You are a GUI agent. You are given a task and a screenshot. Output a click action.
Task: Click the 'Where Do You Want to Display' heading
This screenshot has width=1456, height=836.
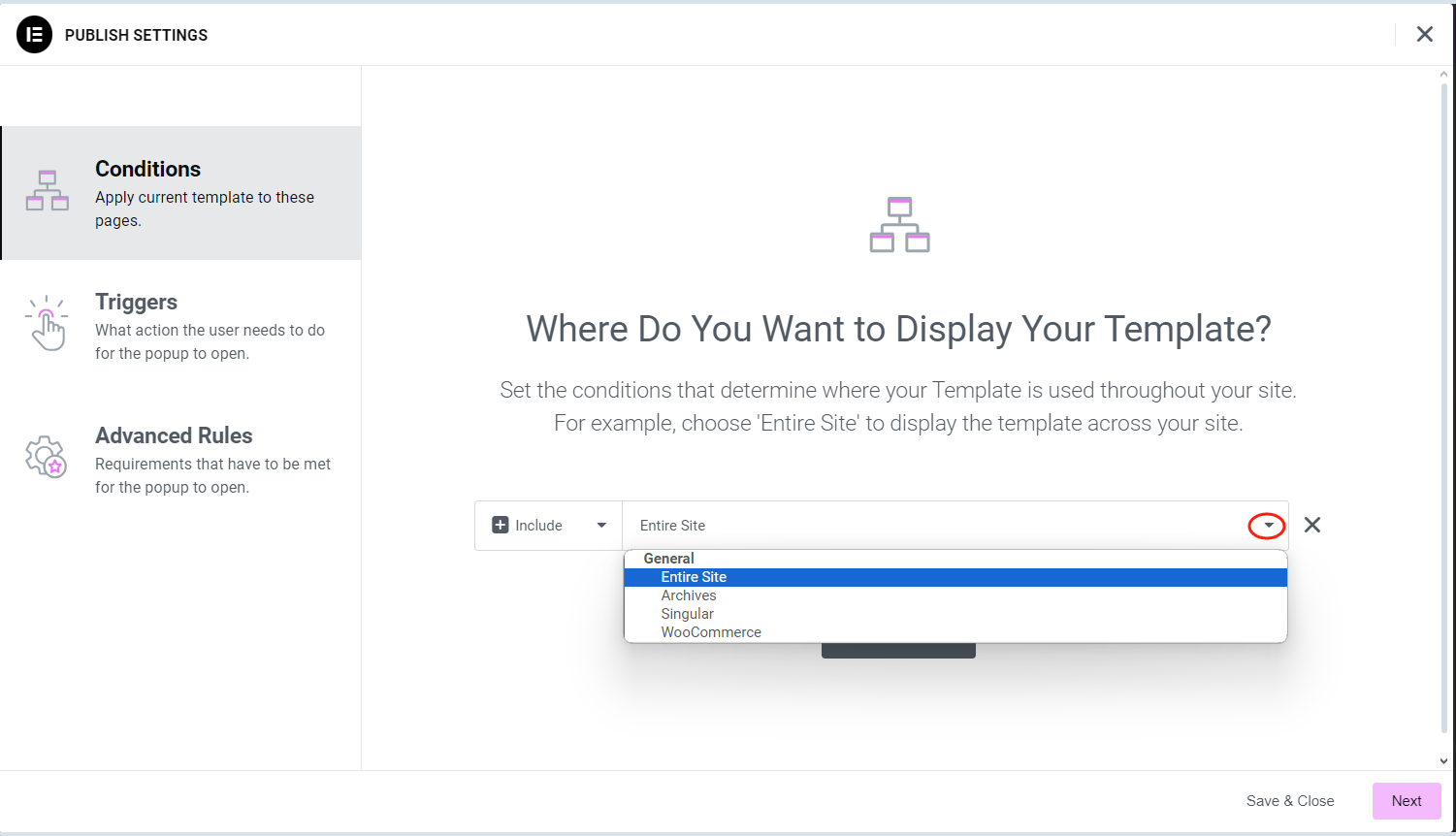click(x=898, y=330)
